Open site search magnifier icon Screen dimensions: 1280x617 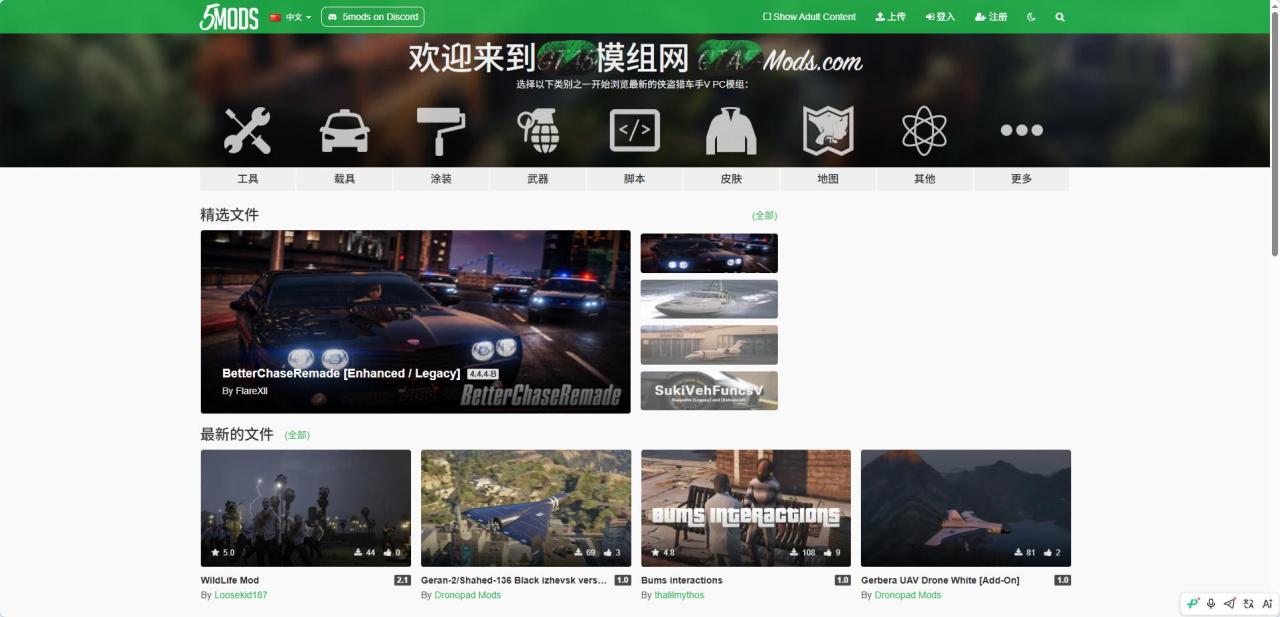[1060, 17]
